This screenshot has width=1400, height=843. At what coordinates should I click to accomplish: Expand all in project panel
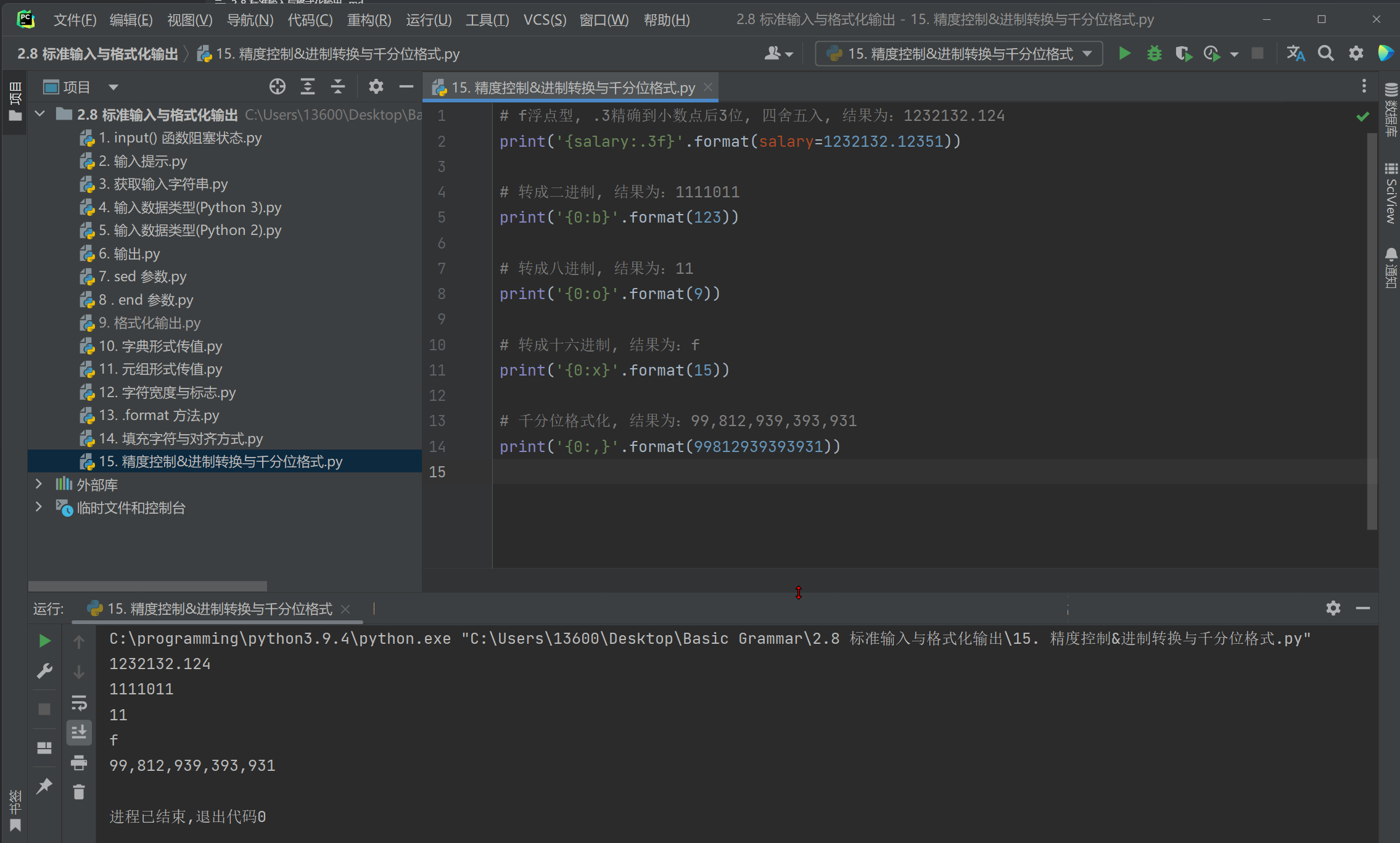pos(307,87)
